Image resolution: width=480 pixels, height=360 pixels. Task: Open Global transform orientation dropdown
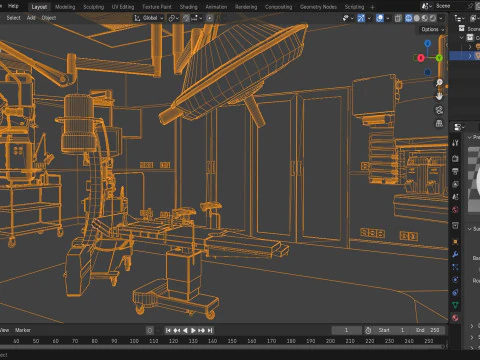149,18
